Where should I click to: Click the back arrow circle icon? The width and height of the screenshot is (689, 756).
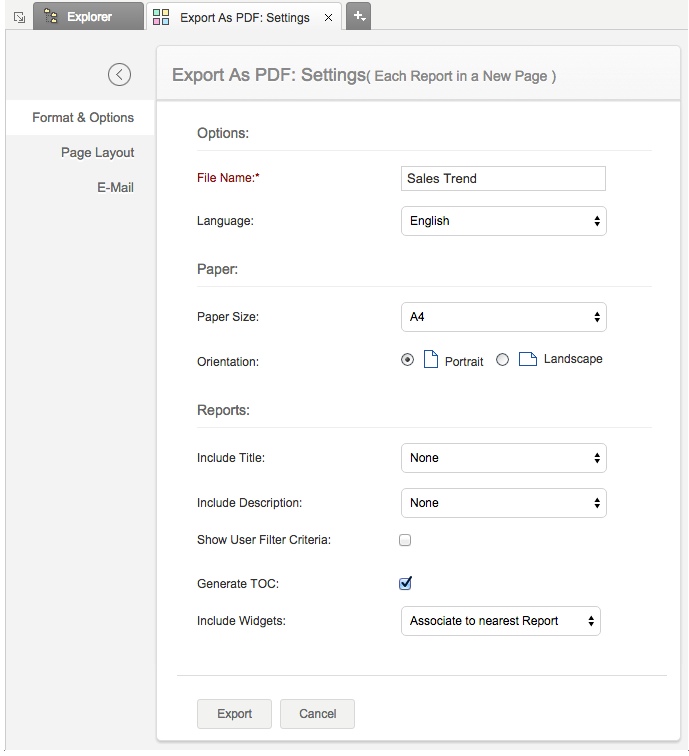click(119, 74)
